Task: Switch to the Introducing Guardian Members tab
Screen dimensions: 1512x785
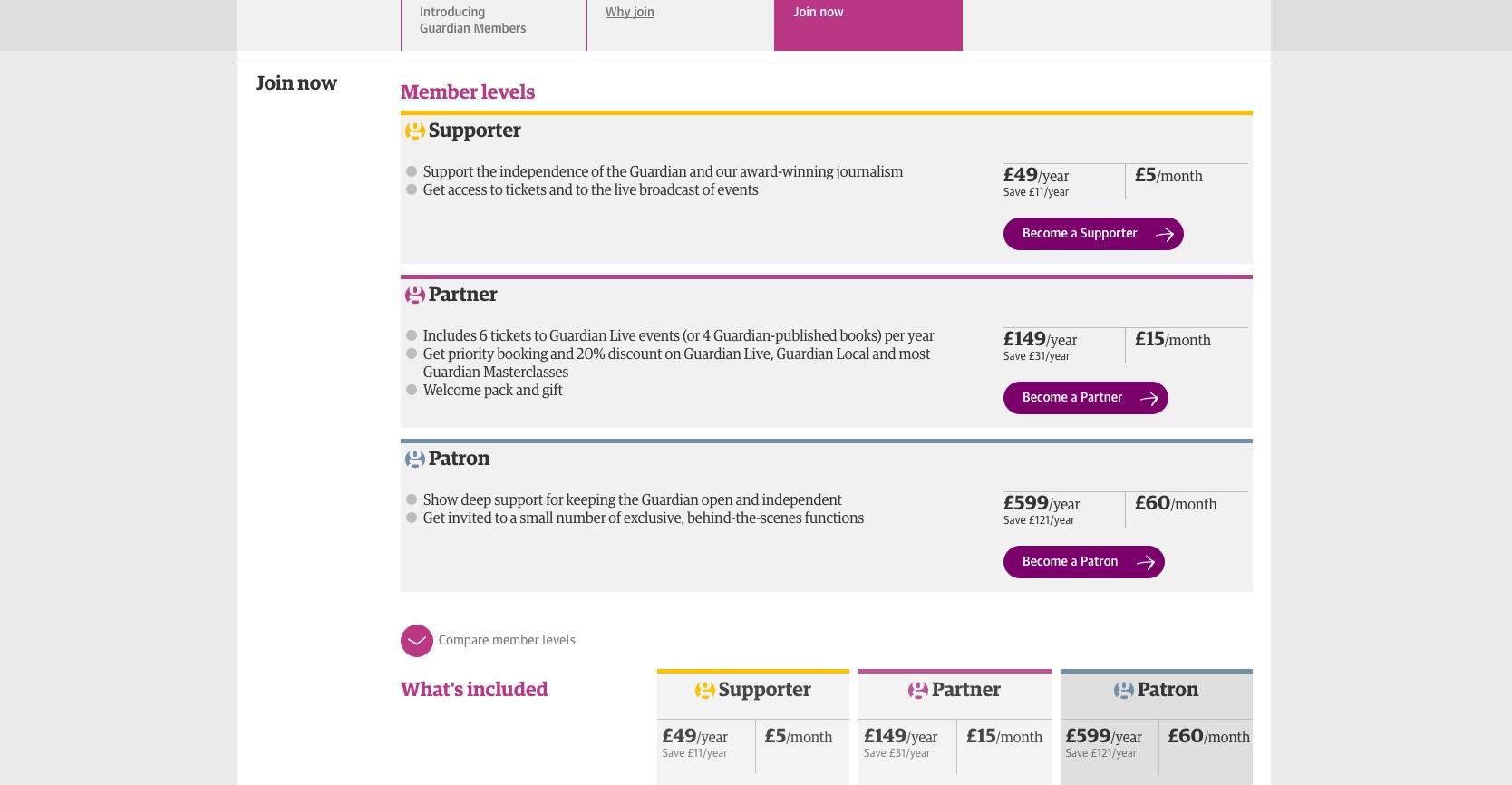Action: click(472, 20)
